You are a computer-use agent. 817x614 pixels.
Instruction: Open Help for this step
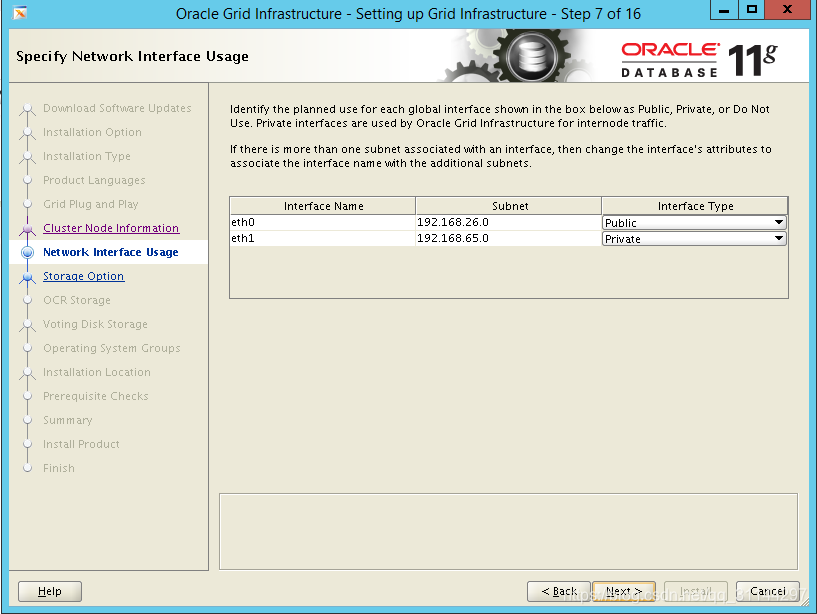[49, 592]
